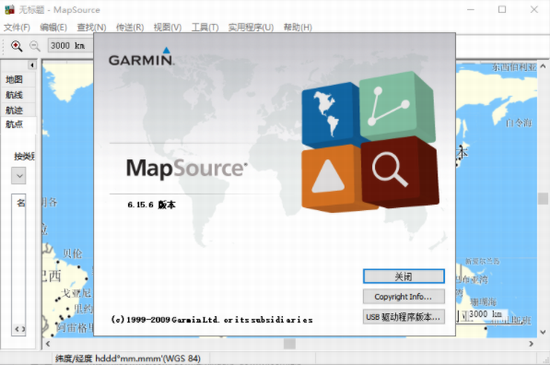Switch to the 航迹 tab
This screenshot has height=365, width=550.
[14, 110]
